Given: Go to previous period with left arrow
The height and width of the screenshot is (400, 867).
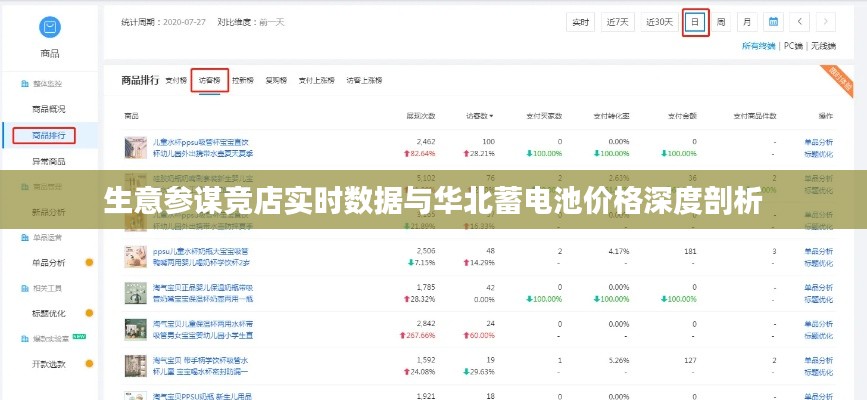Looking at the screenshot, I should 800,22.
